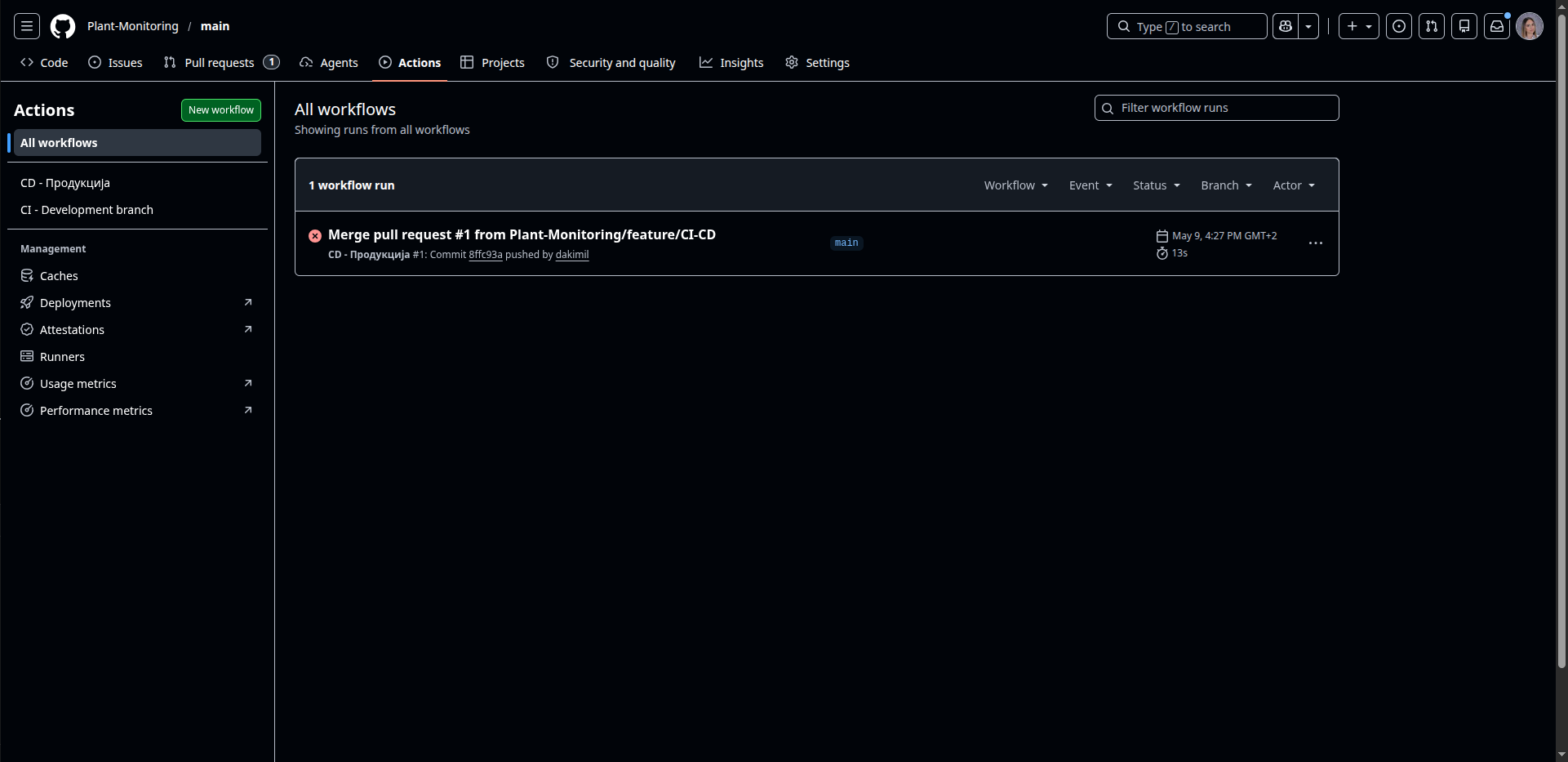Click the calendar icon beside May 9 date

click(1162, 236)
